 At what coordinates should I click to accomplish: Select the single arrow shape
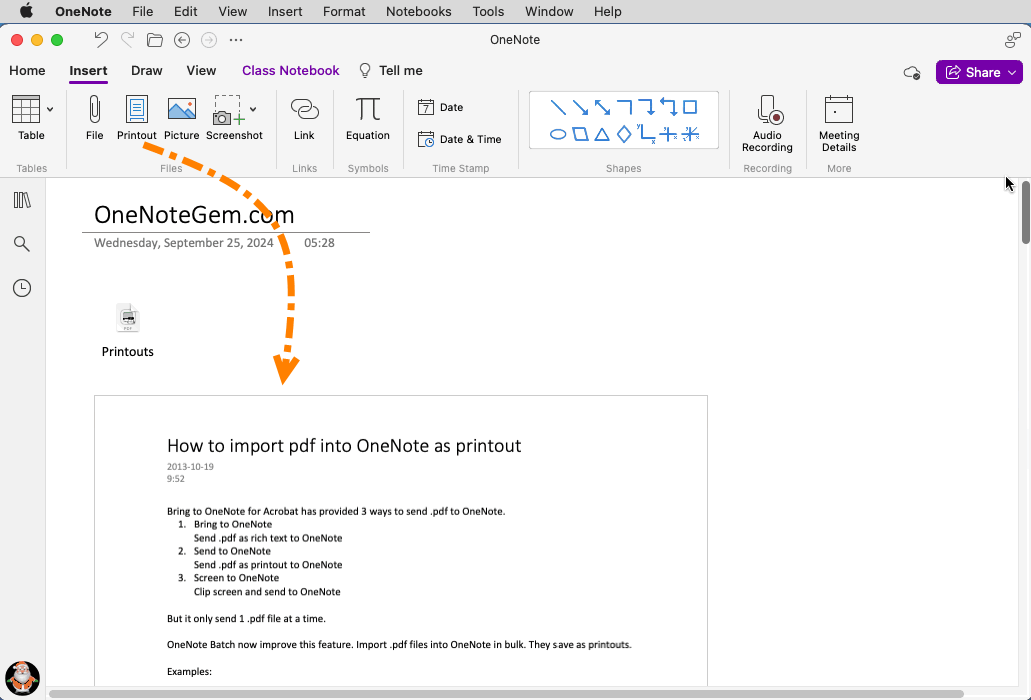pyautogui.click(x=580, y=107)
